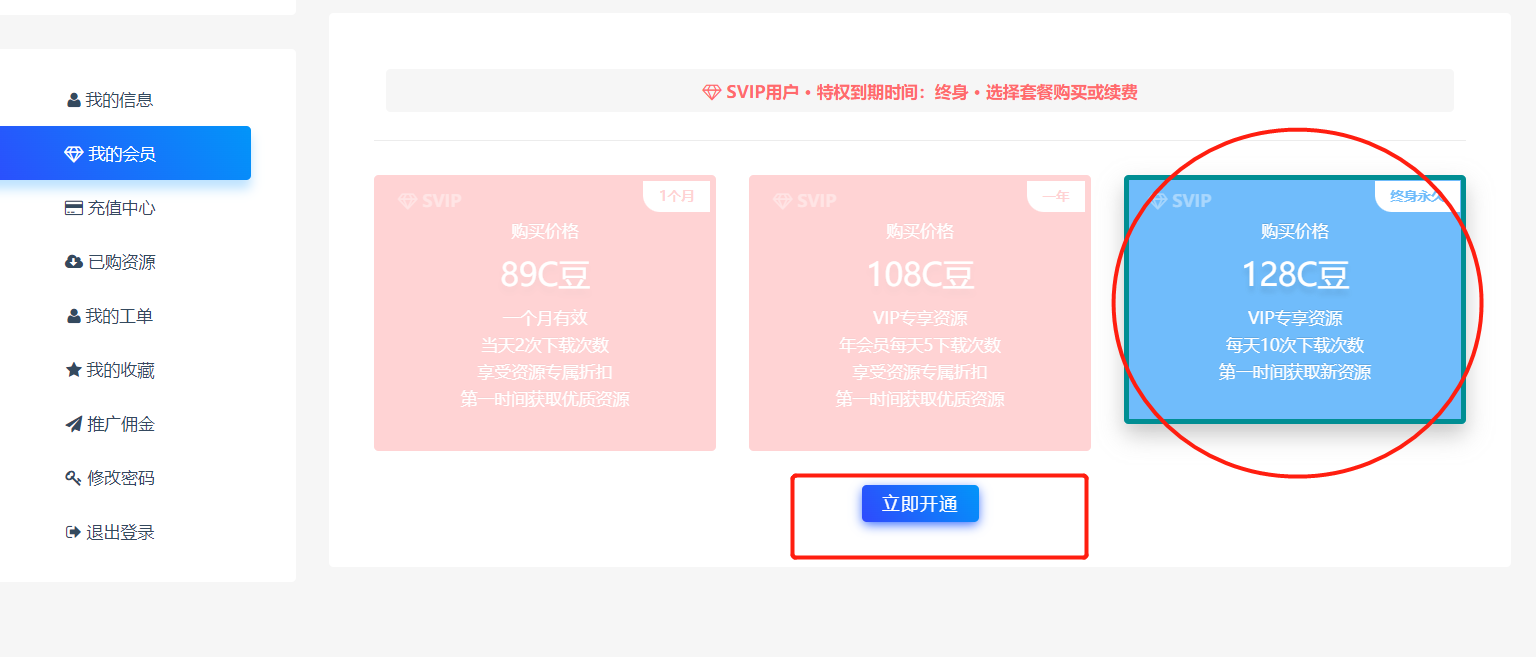Select the 1个月 89C豆 plan card
Screen dimensions: 1536x657
point(545,313)
